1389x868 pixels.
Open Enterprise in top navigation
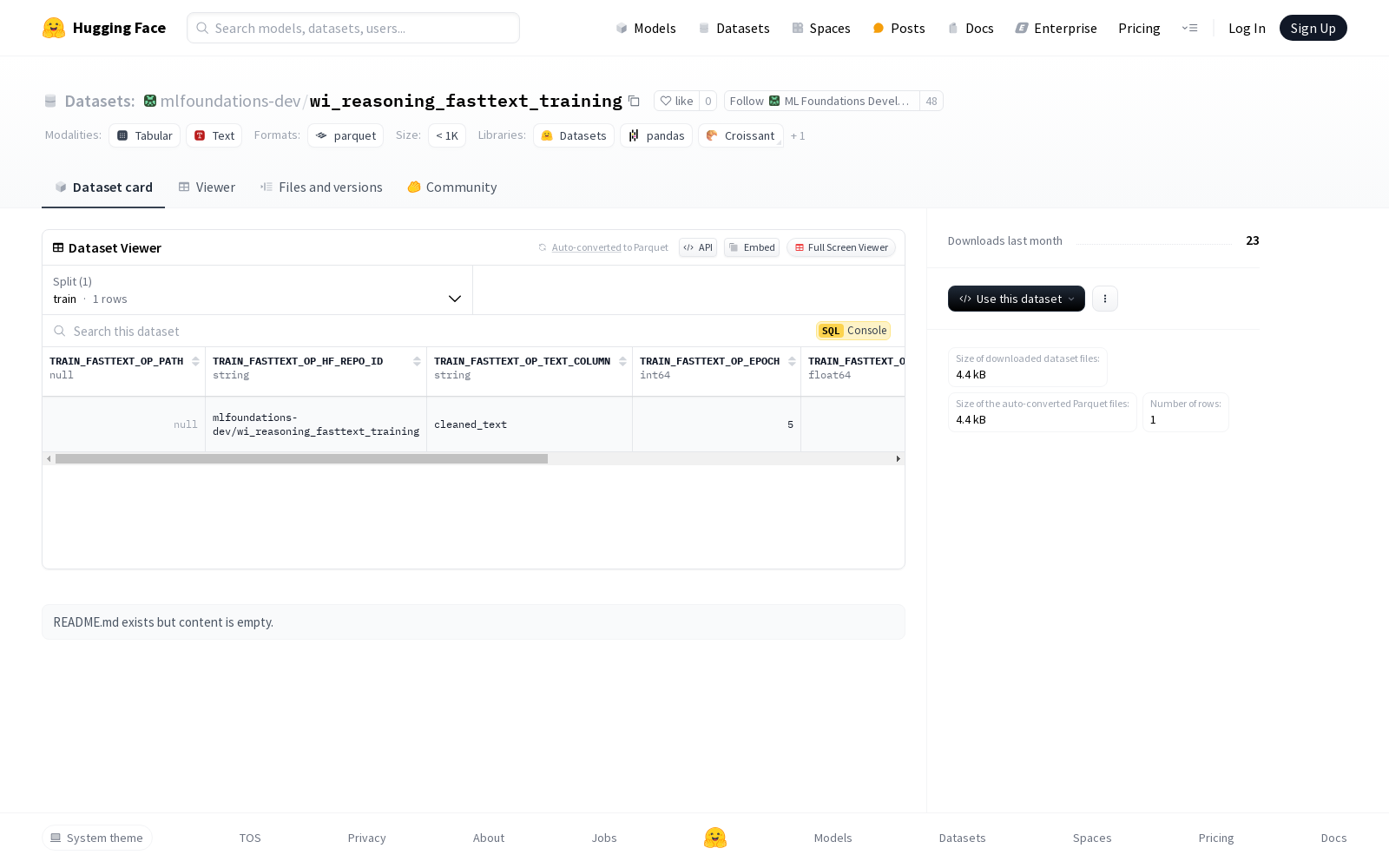click(x=1057, y=28)
